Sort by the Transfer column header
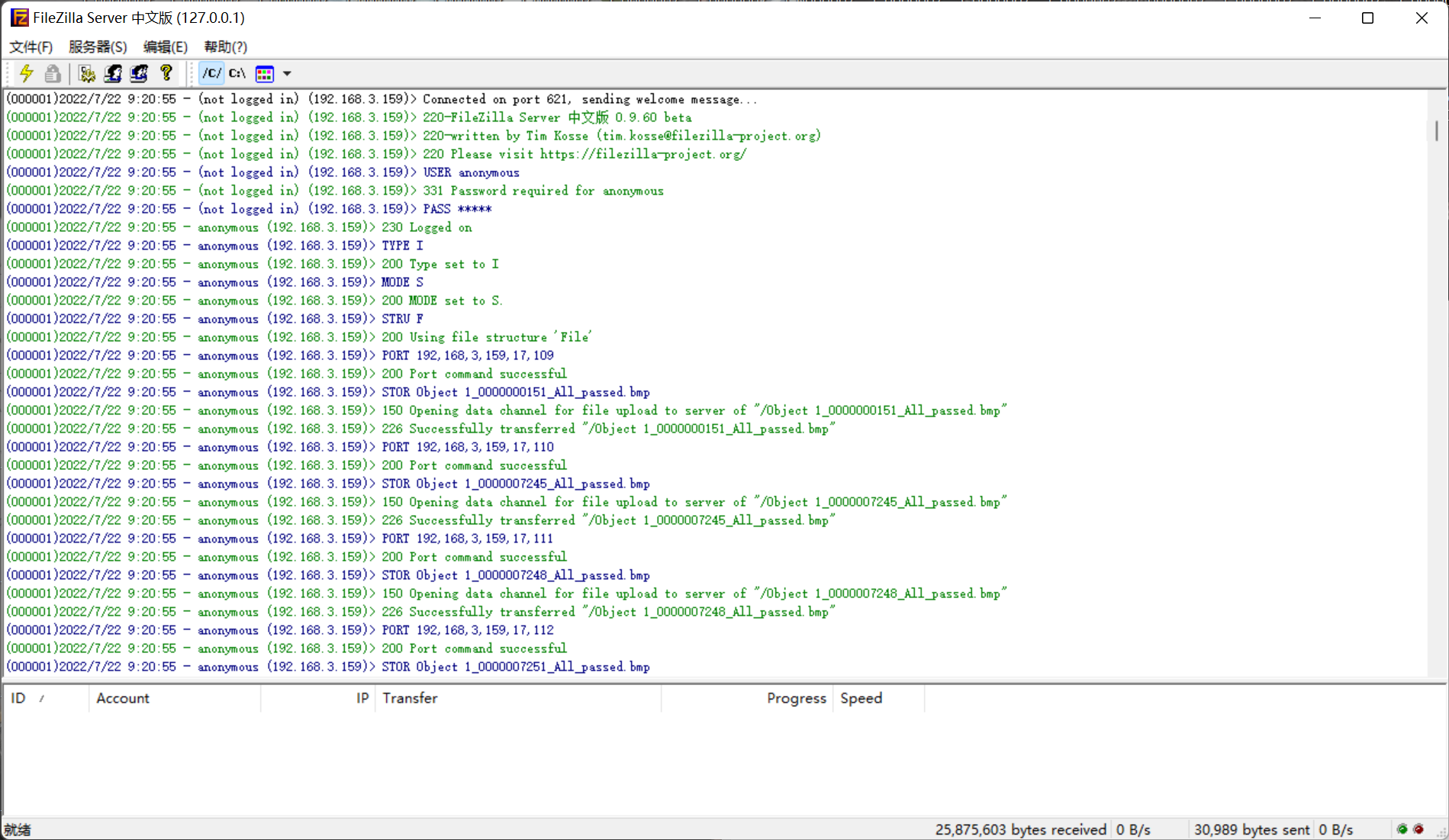 point(518,698)
